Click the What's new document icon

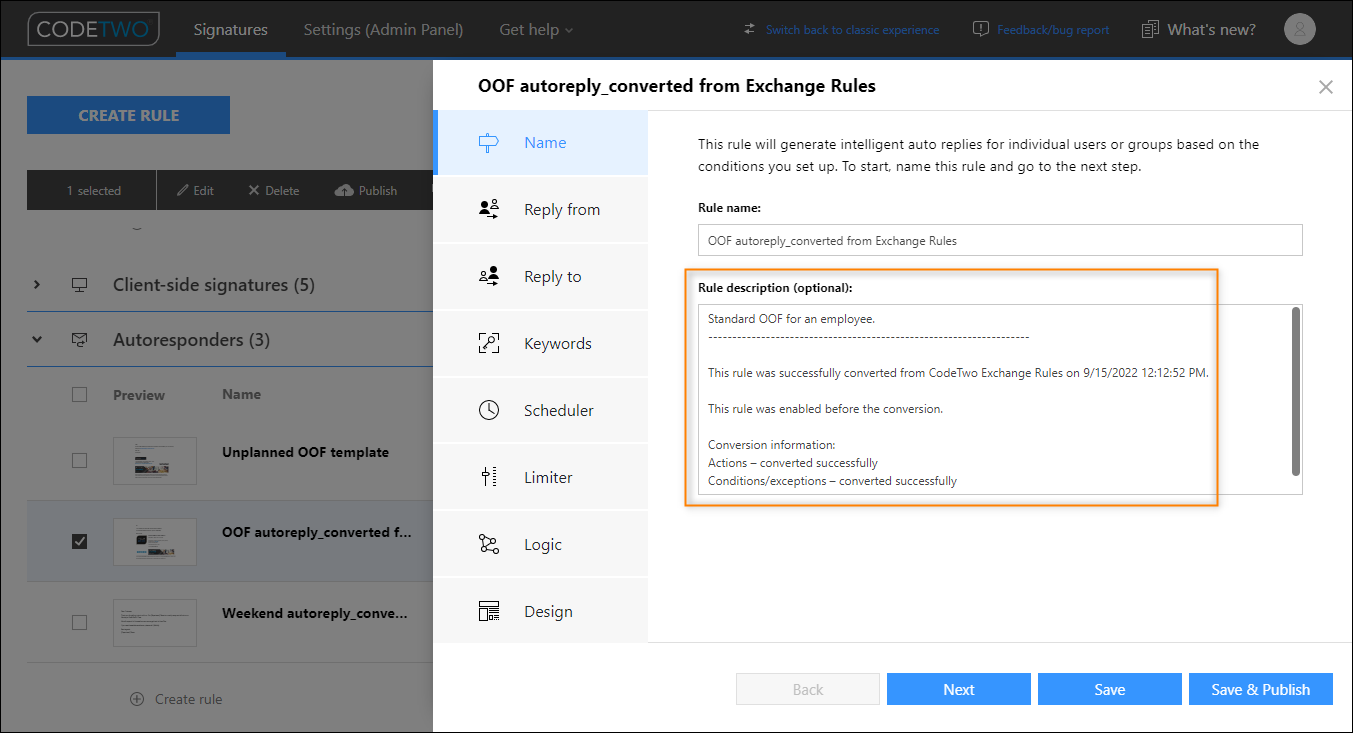1150,29
